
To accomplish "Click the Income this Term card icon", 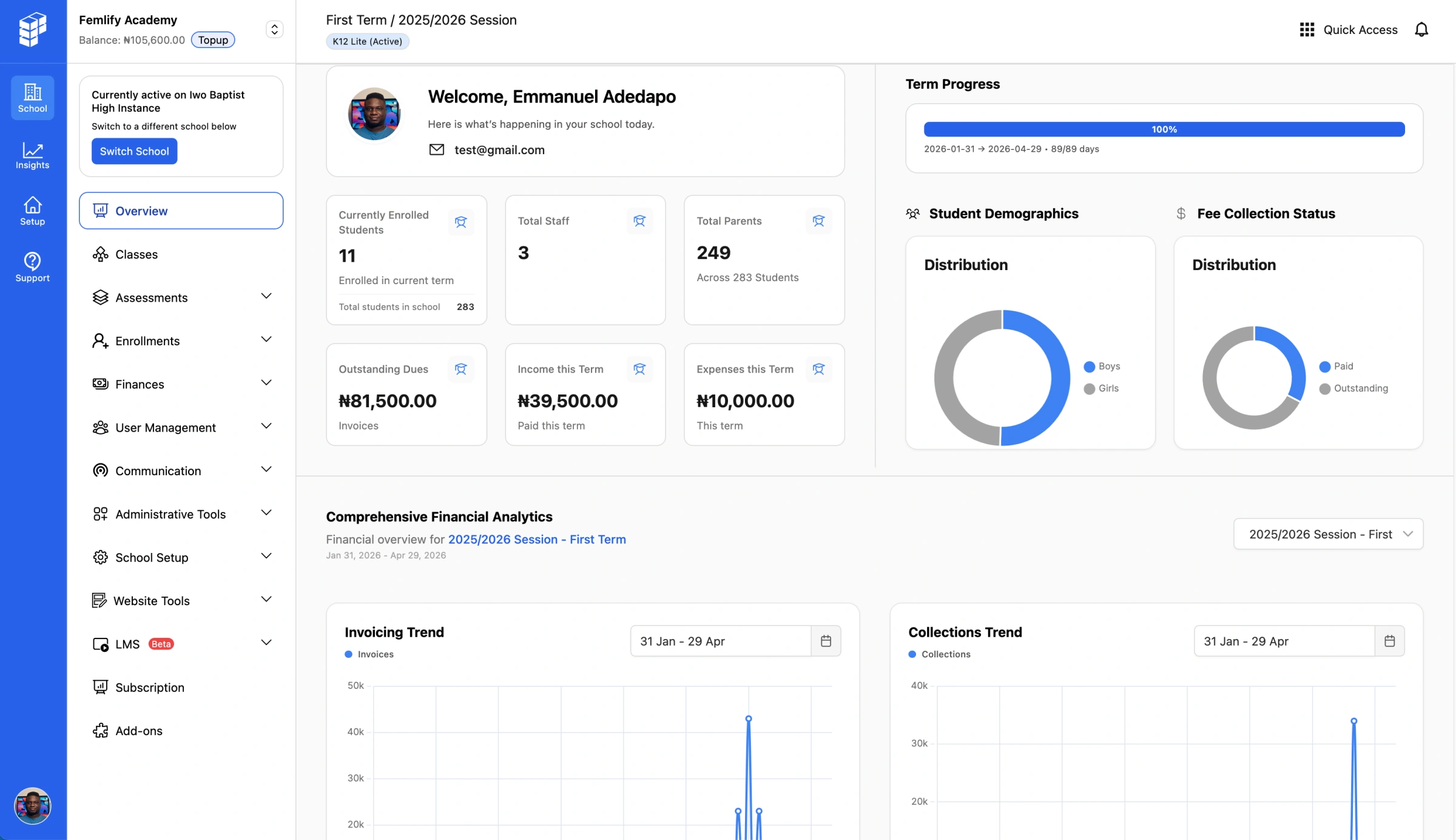I will (x=639, y=369).
